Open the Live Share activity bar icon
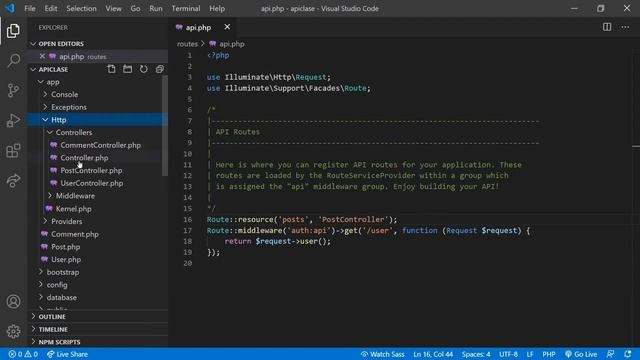Screen dimensions: 640x360 coord(13,180)
